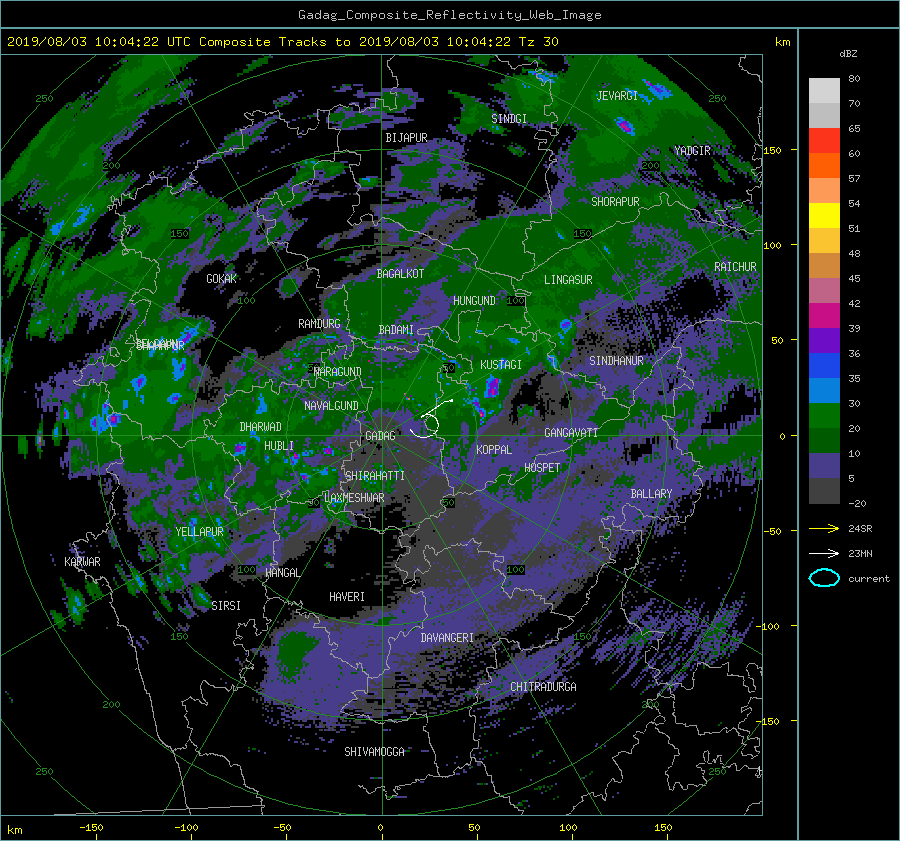Viewport: 900px width, 841px height.
Task: Click the Gadag_Composite_Reflectivity_Web_Image title
Action: [x=449, y=15]
